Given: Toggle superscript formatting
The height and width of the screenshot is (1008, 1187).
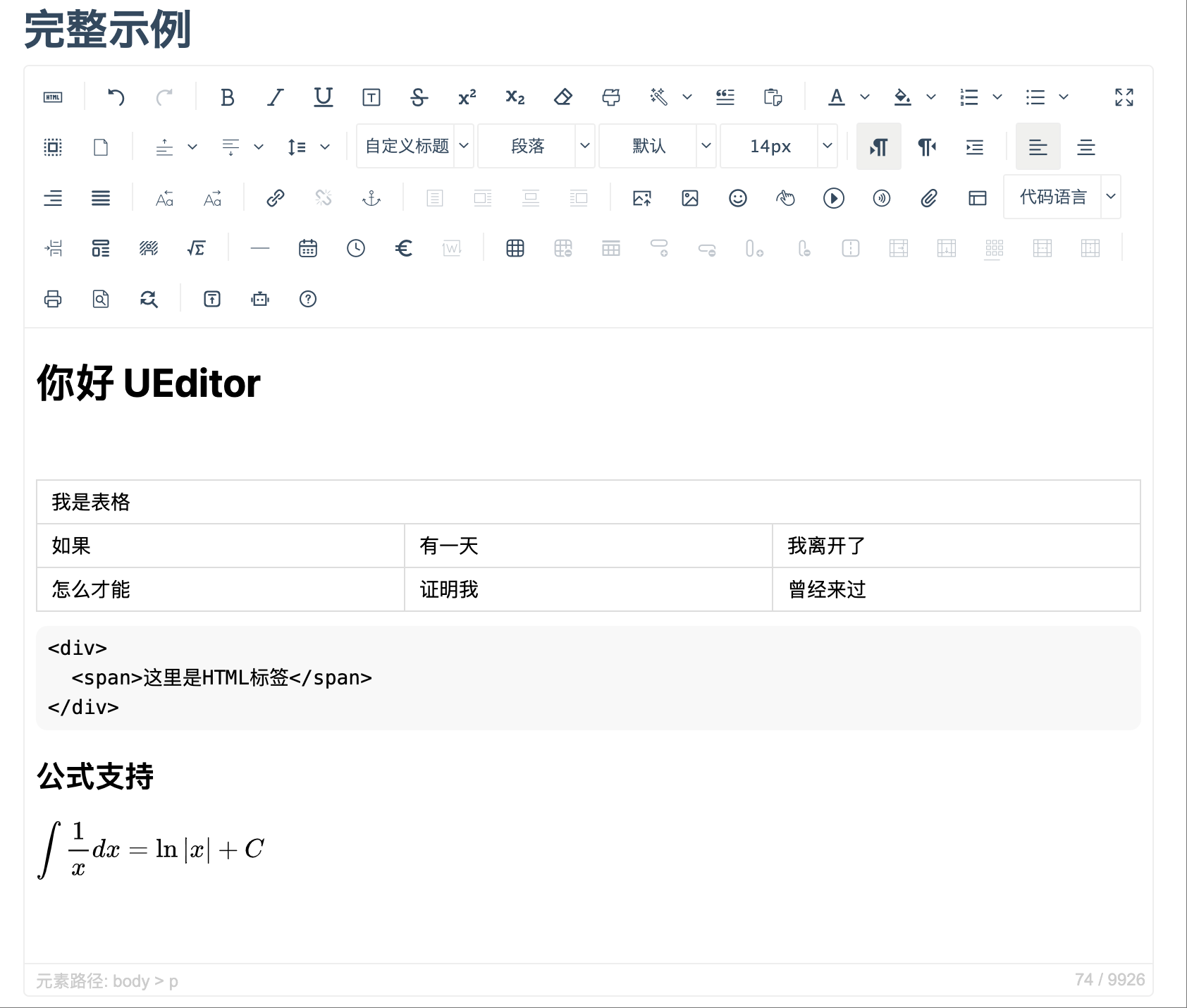Looking at the screenshot, I should [x=467, y=97].
